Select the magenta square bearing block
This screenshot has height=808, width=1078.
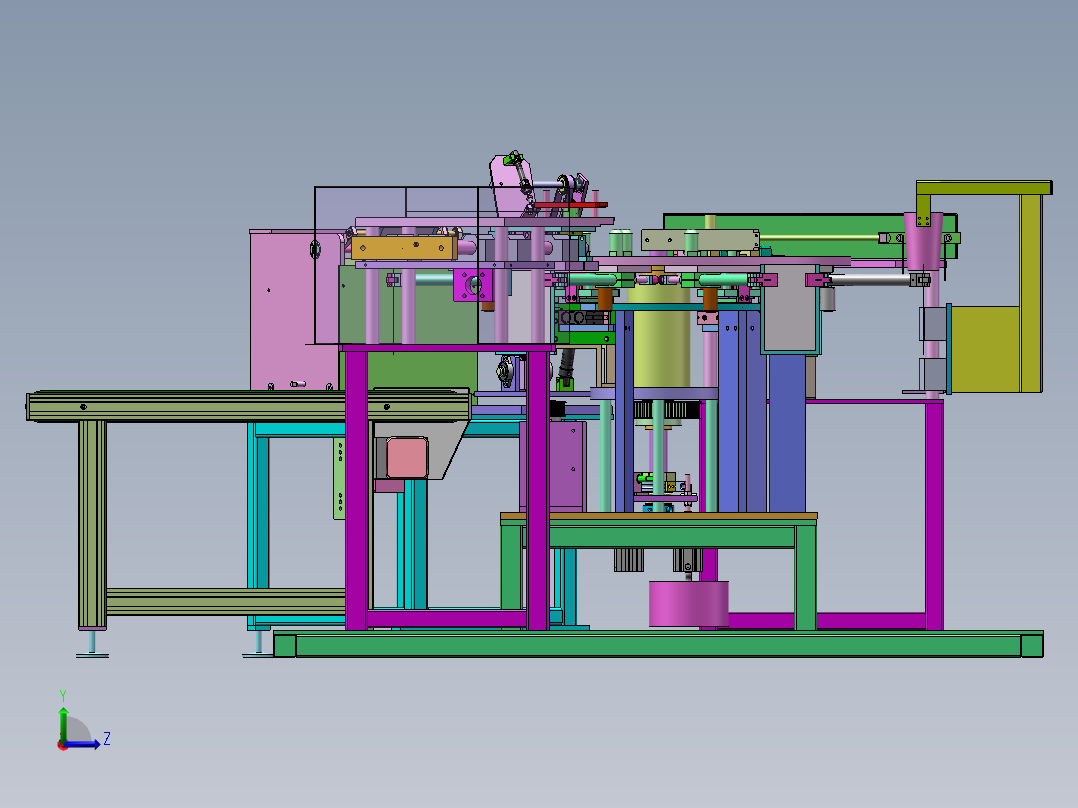point(473,284)
